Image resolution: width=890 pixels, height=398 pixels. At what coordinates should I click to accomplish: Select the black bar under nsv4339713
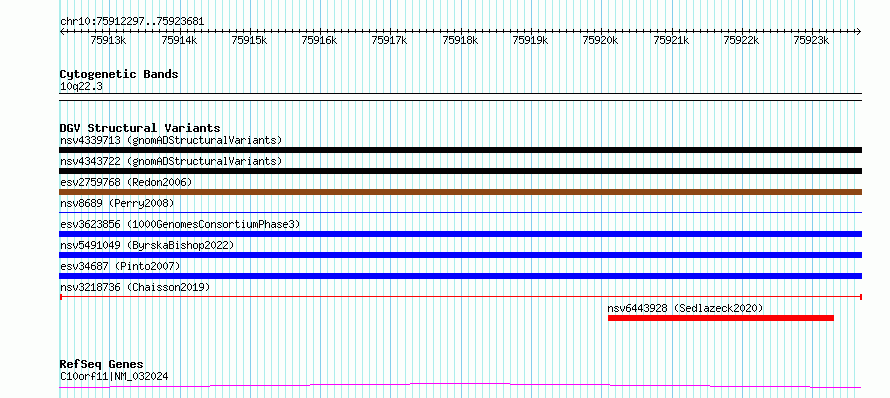tap(460, 150)
